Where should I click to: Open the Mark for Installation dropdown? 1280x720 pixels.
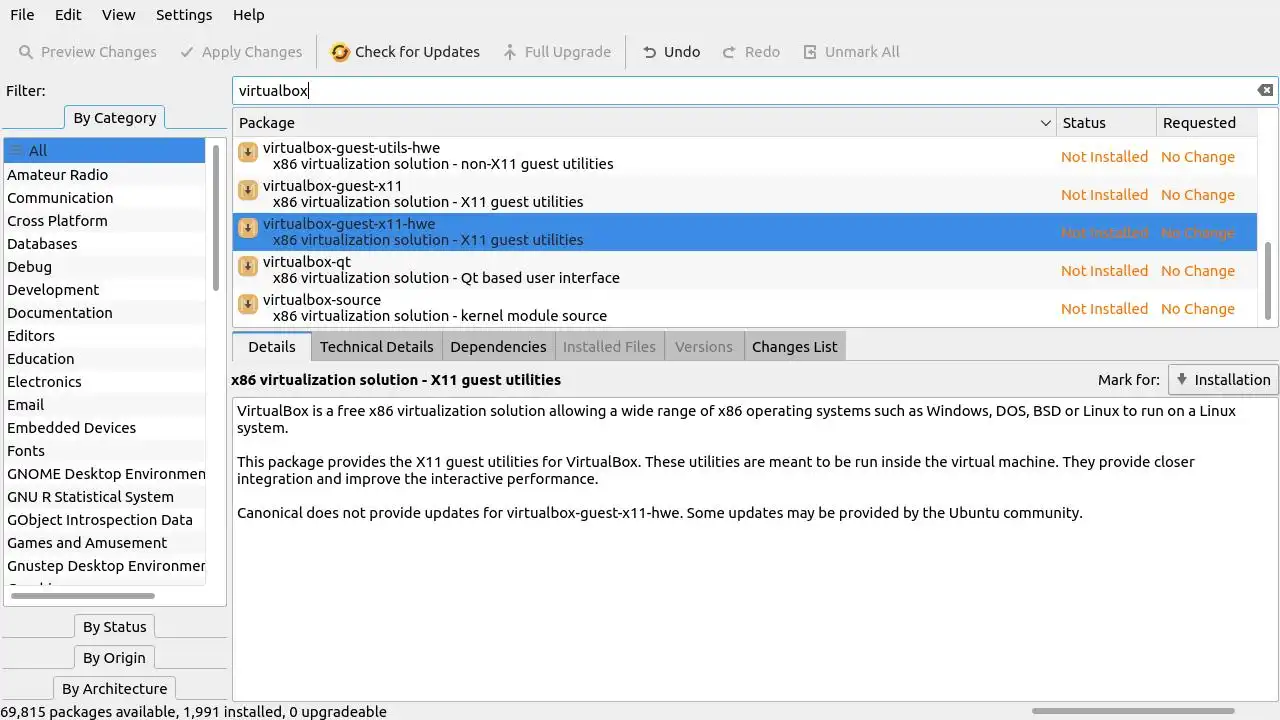click(x=1223, y=380)
